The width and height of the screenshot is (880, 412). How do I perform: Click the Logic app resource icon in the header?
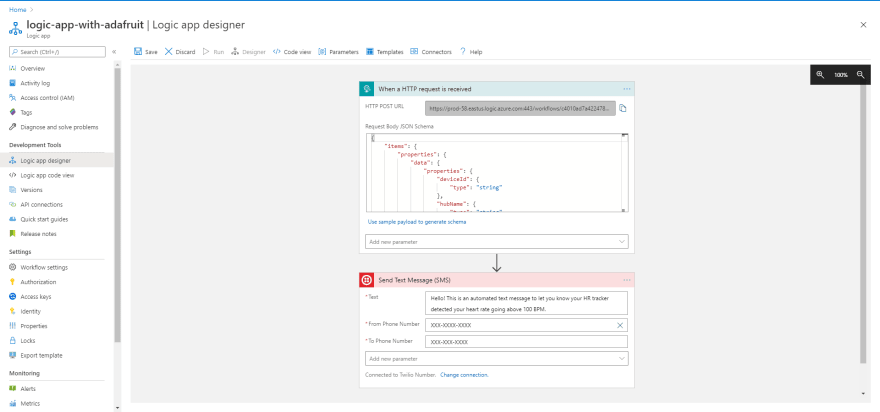click(15, 28)
